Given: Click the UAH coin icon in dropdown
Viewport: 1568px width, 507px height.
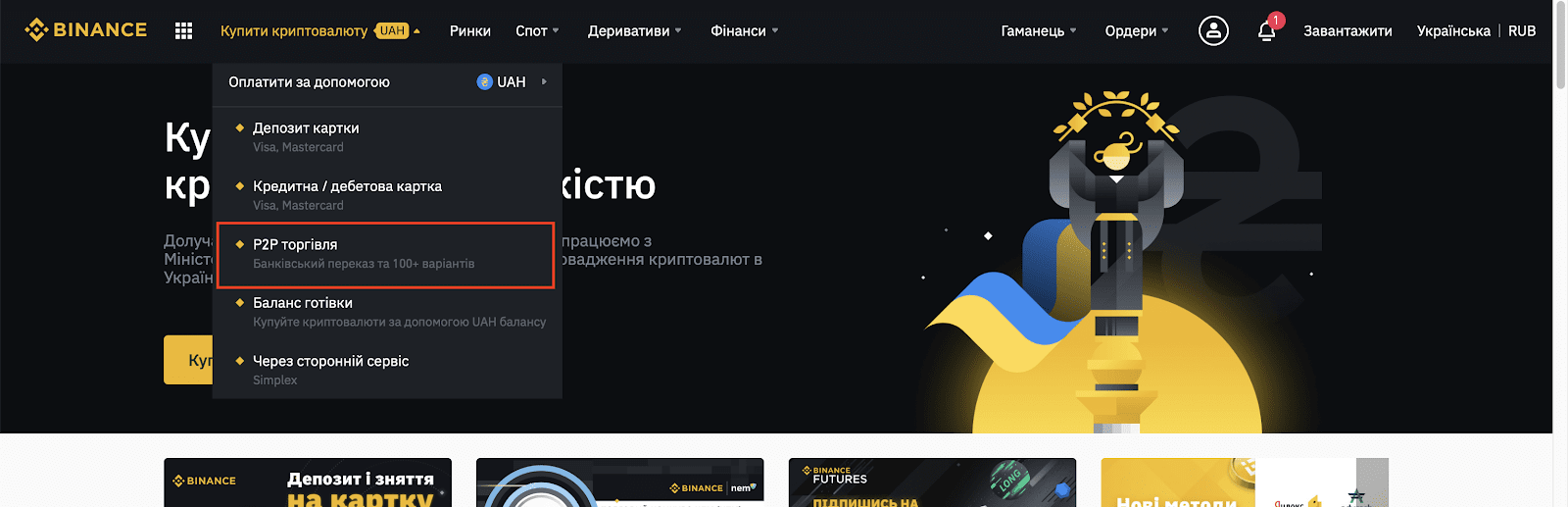Looking at the screenshot, I should click(x=484, y=82).
